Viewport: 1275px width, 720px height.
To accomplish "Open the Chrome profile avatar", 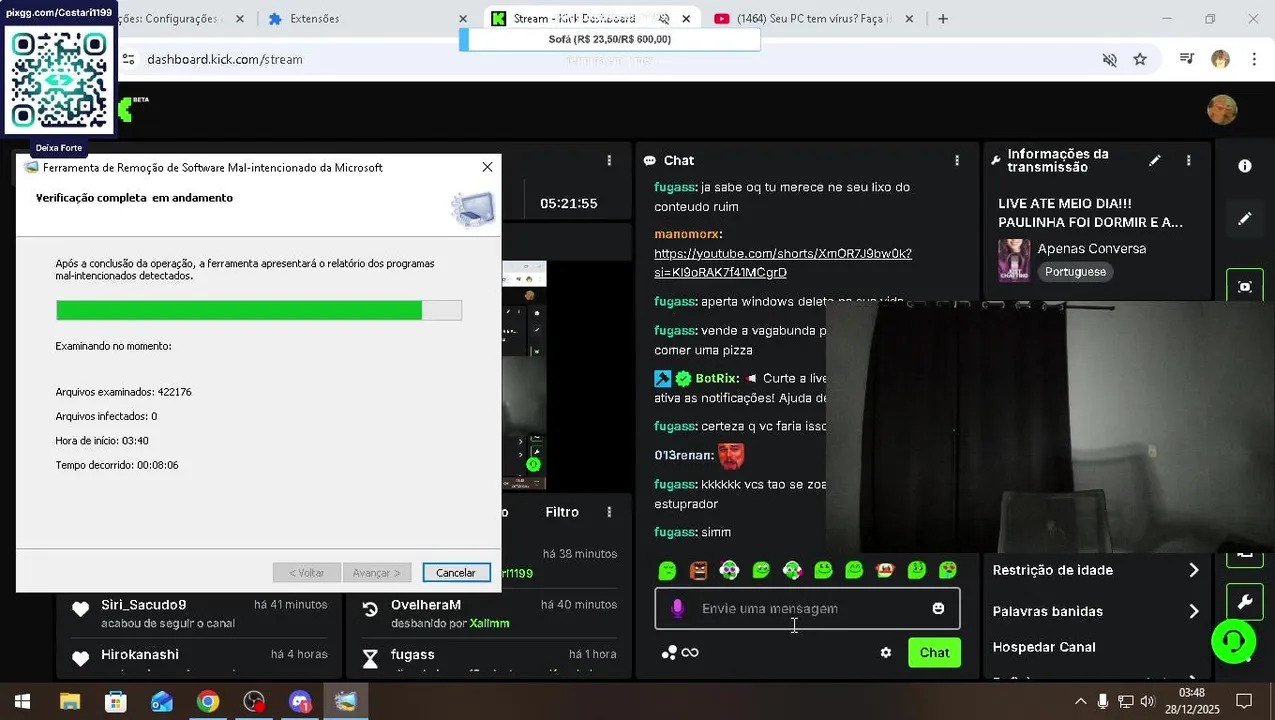I will [x=1220, y=59].
